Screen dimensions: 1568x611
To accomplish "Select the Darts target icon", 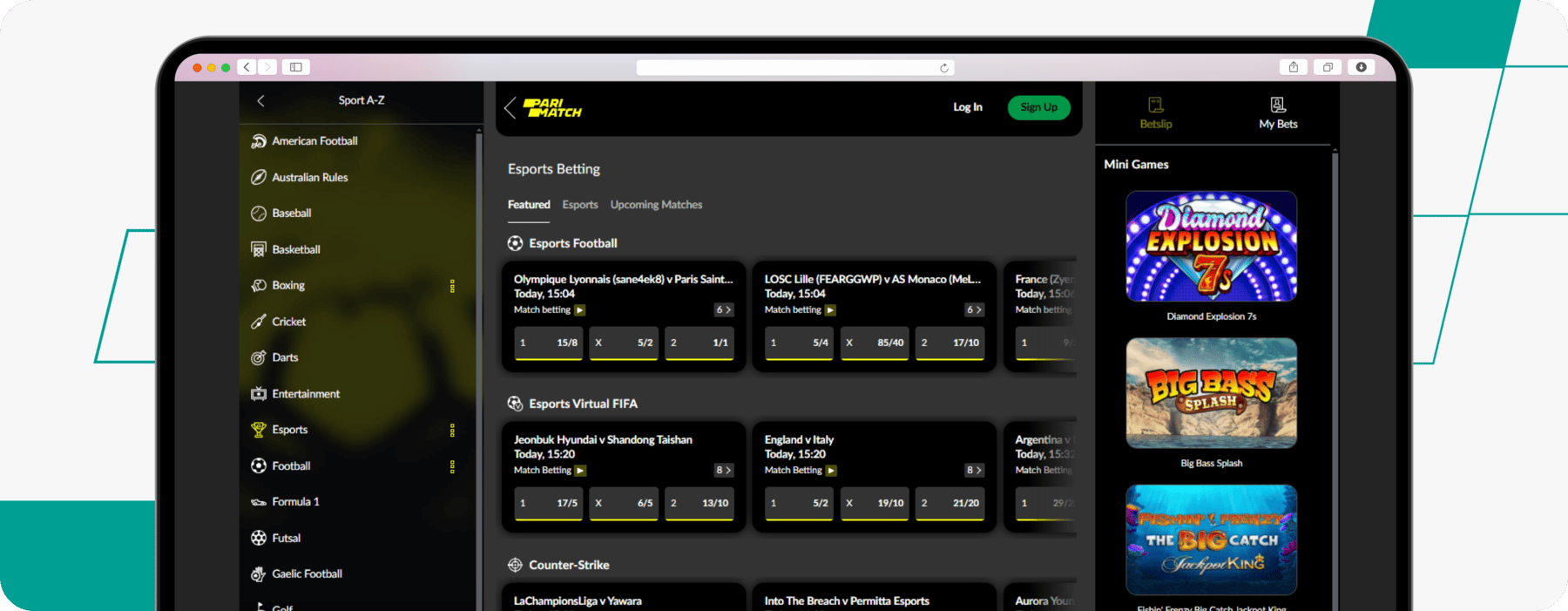I will pos(259,357).
